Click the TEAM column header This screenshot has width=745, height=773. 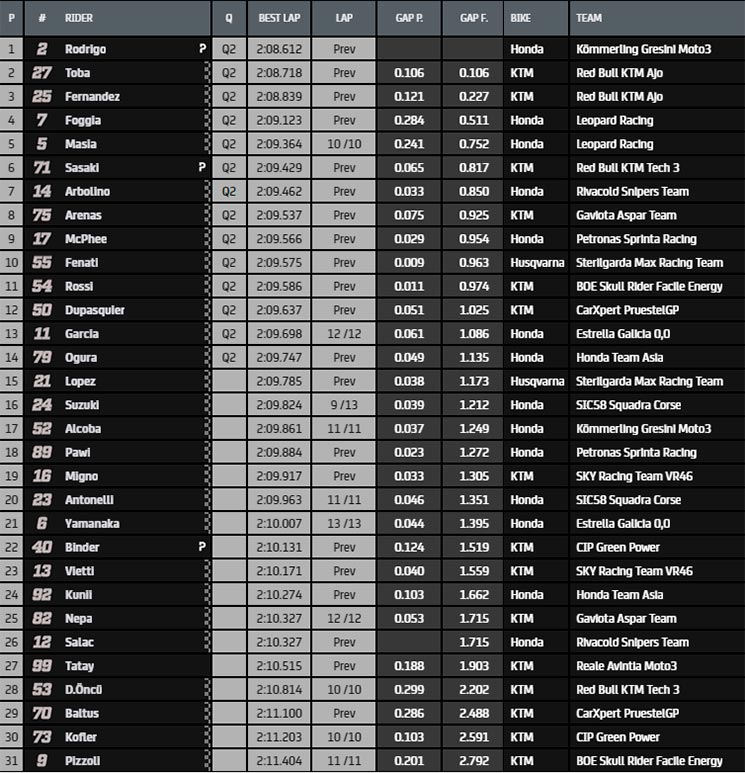pos(589,18)
